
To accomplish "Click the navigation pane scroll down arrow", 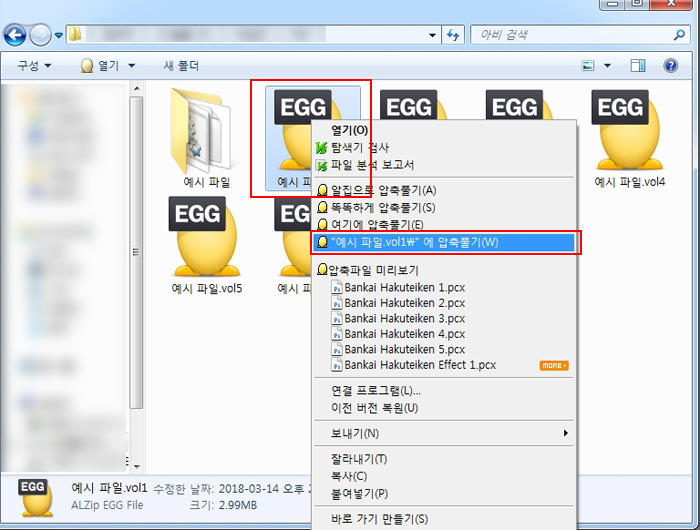I will pyautogui.click(x=137, y=467).
